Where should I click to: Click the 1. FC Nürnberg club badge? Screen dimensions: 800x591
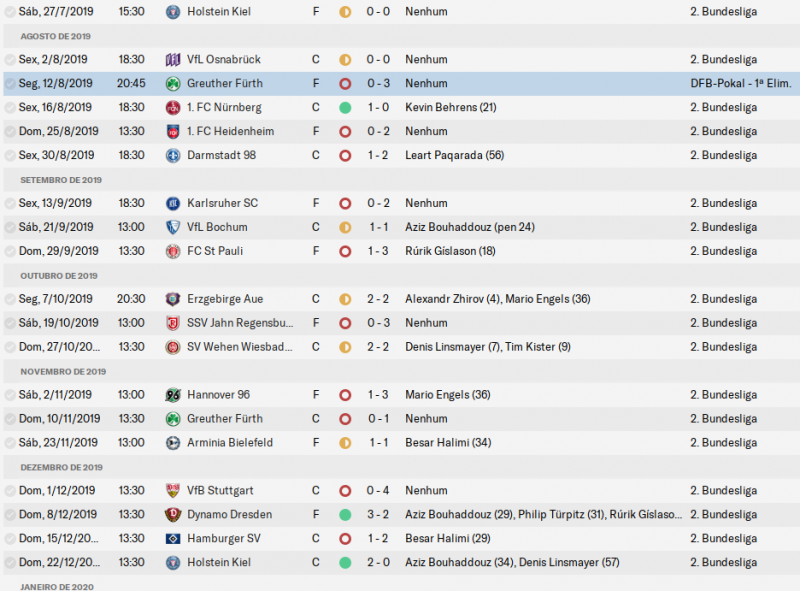pyautogui.click(x=172, y=107)
